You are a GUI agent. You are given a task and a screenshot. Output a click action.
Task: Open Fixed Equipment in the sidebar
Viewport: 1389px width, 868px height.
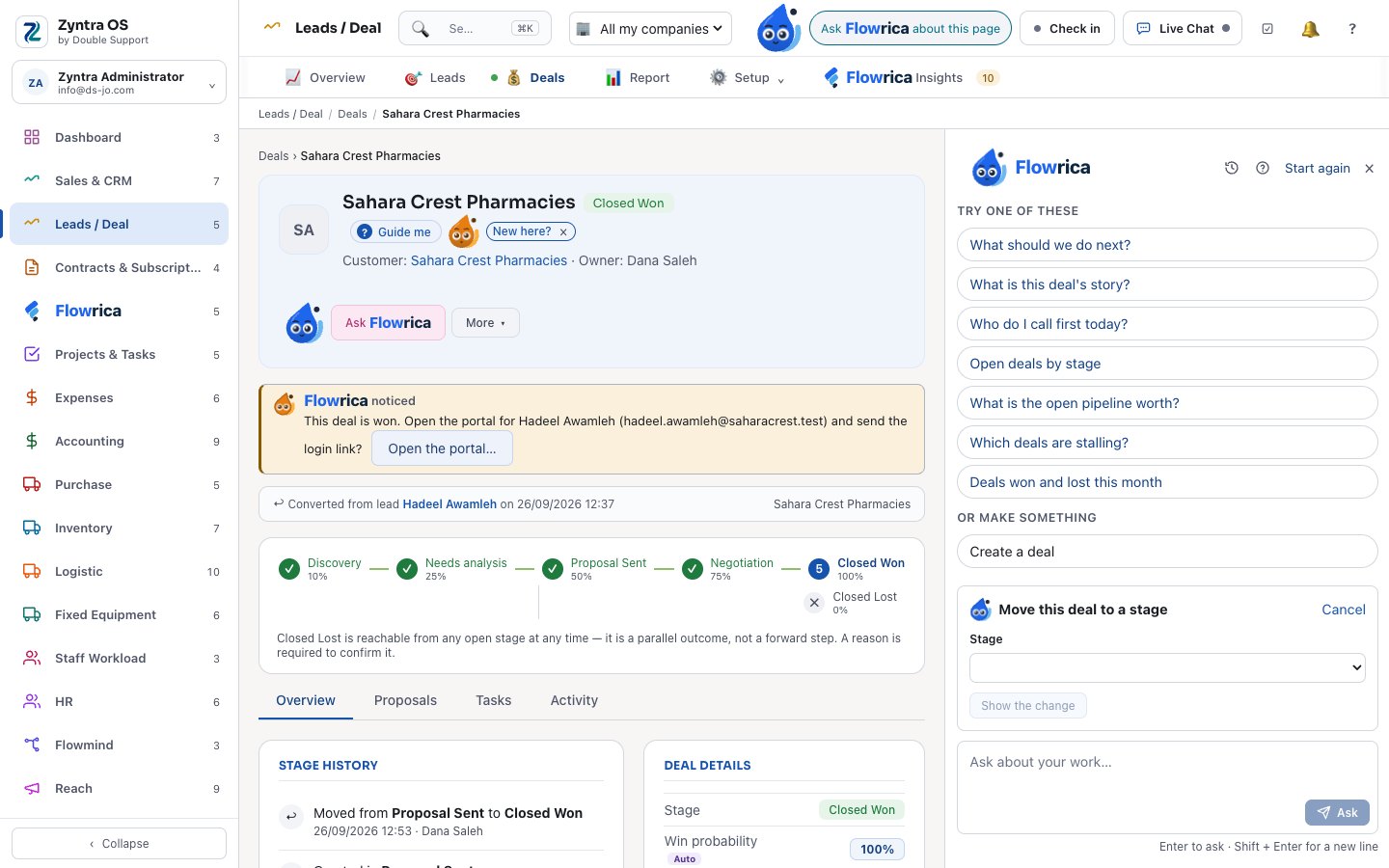click(120, 615)
